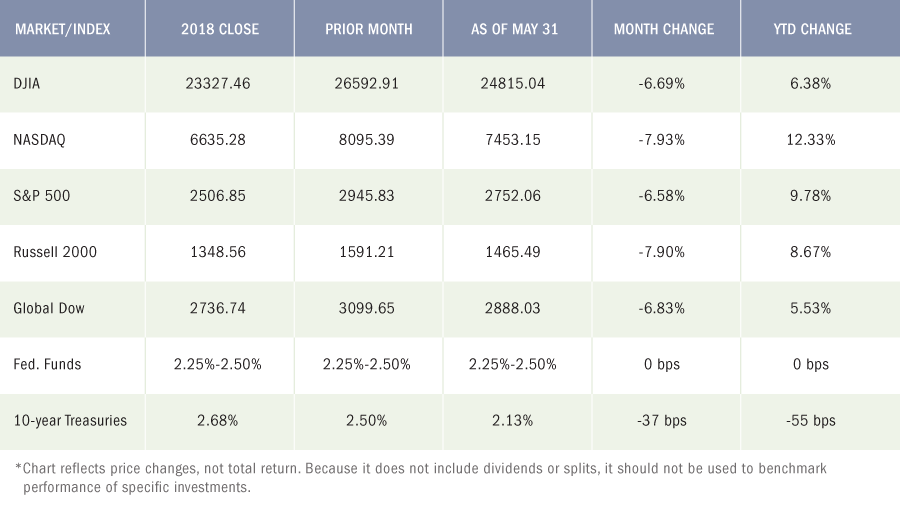
Task: Click Russell 2000 prior month 1591.21
Action: pos(366,252)
